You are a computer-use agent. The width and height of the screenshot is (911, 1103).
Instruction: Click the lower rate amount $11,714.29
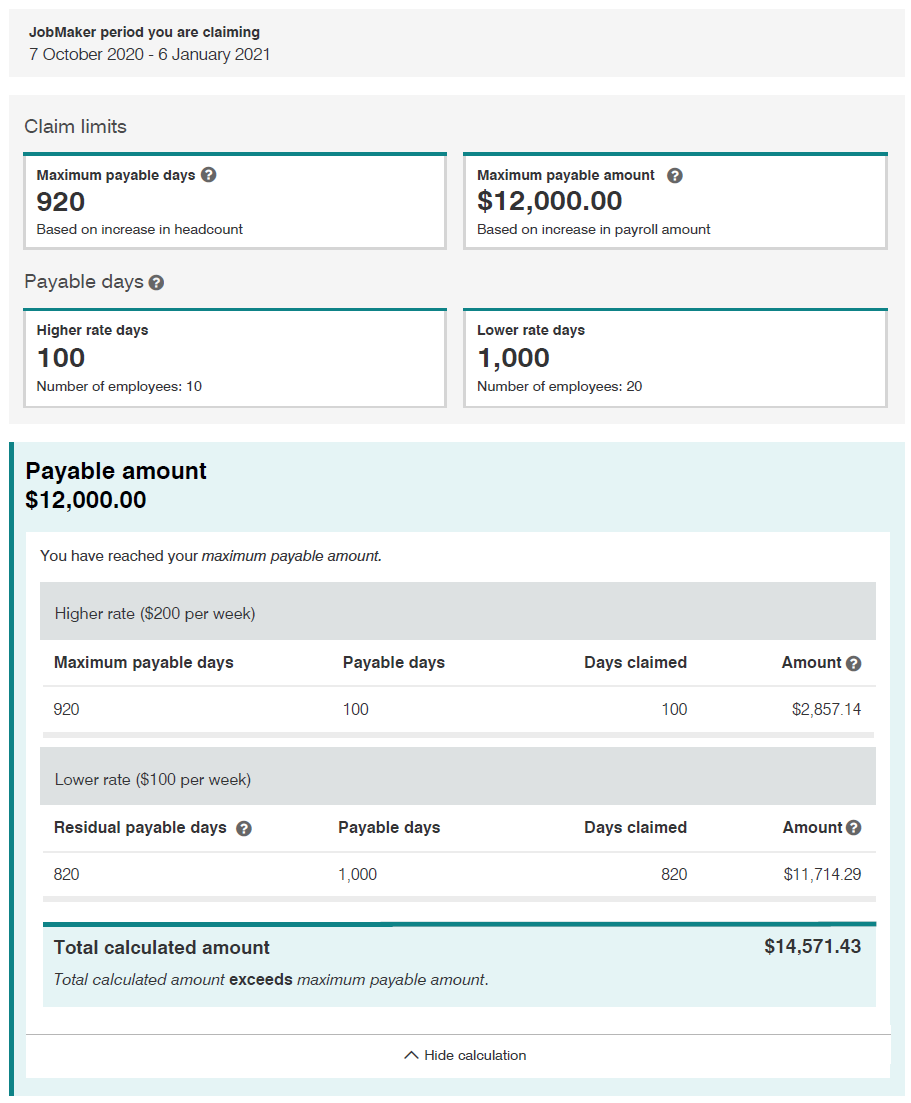coord(822,875)
